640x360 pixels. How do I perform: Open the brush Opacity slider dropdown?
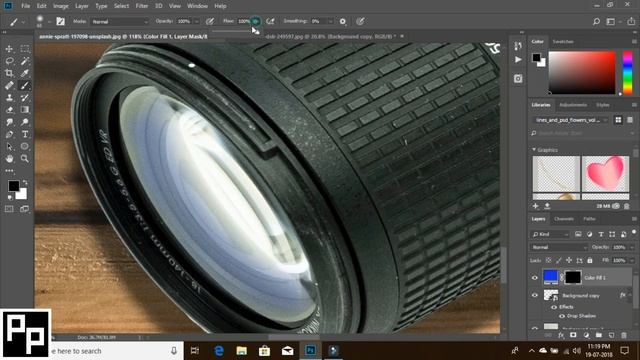[x=196, y=21]
